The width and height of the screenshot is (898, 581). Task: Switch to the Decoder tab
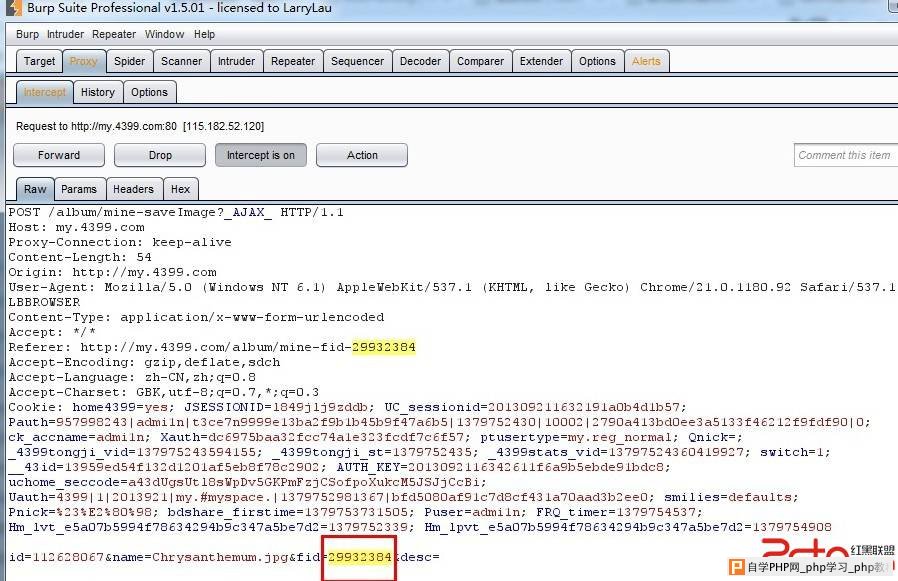pyautogui.click(x=420, y=61)
